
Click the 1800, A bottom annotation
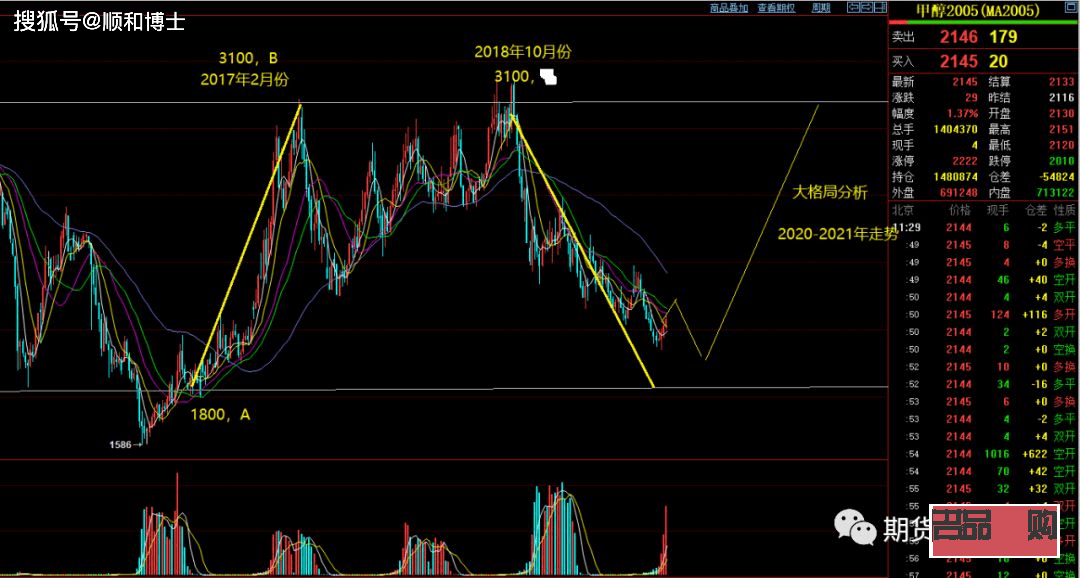[x=220, y=414]
